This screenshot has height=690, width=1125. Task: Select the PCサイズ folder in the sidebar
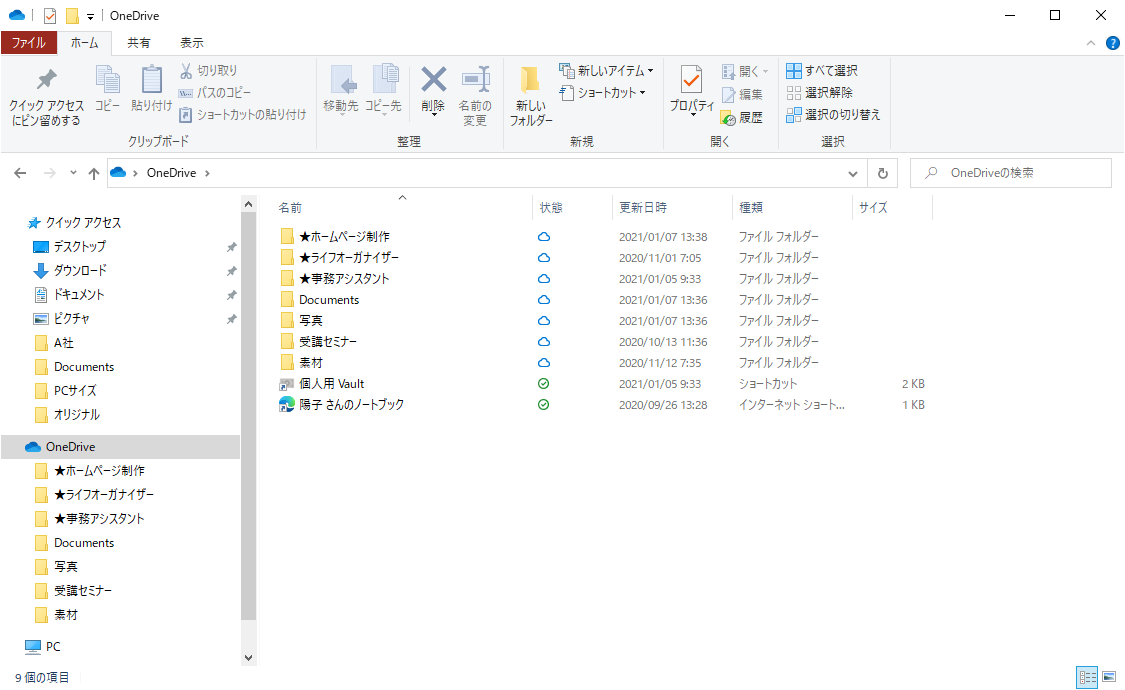coord(75,391)
